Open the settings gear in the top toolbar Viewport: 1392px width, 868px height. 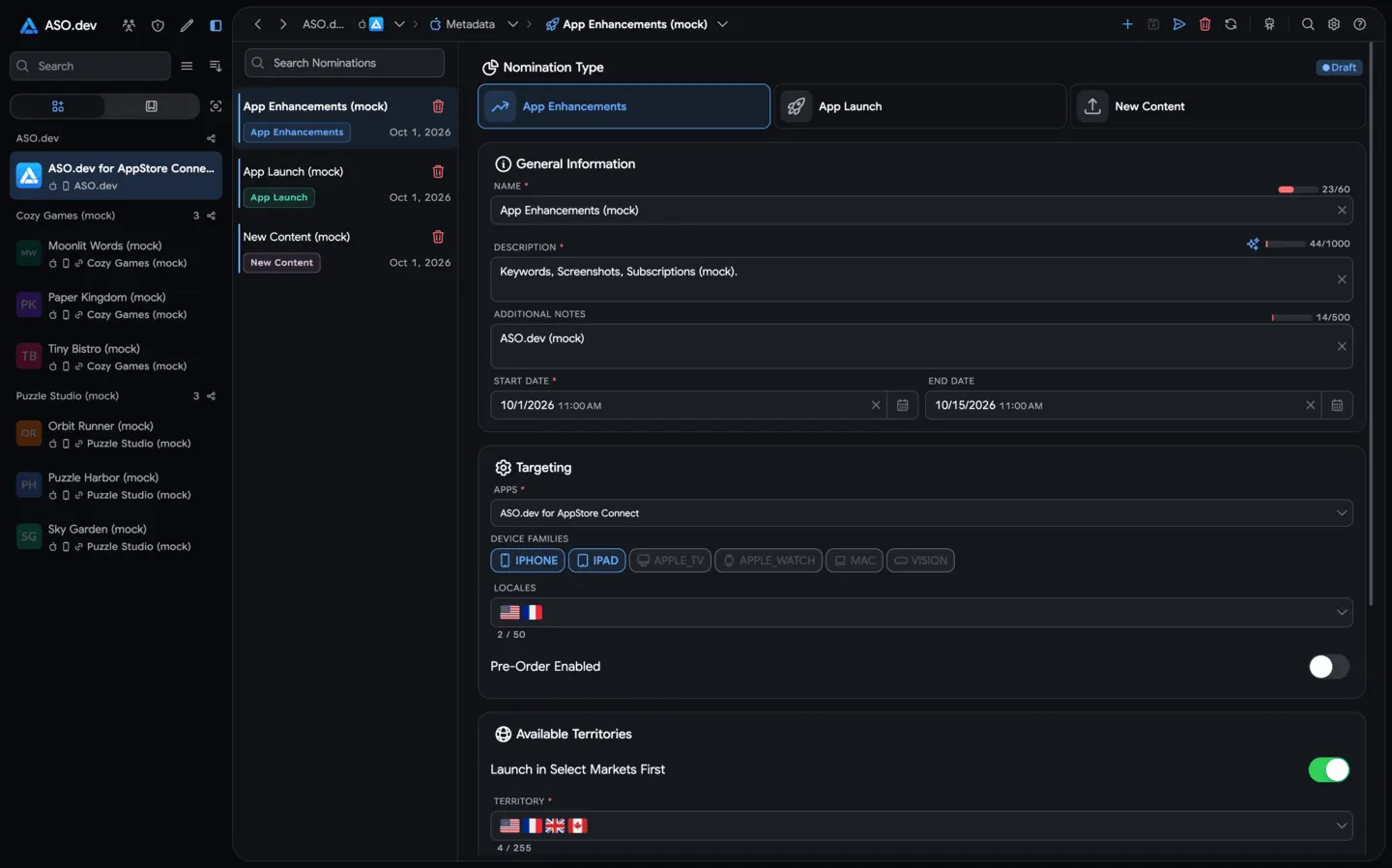[x=1334, y=24]
